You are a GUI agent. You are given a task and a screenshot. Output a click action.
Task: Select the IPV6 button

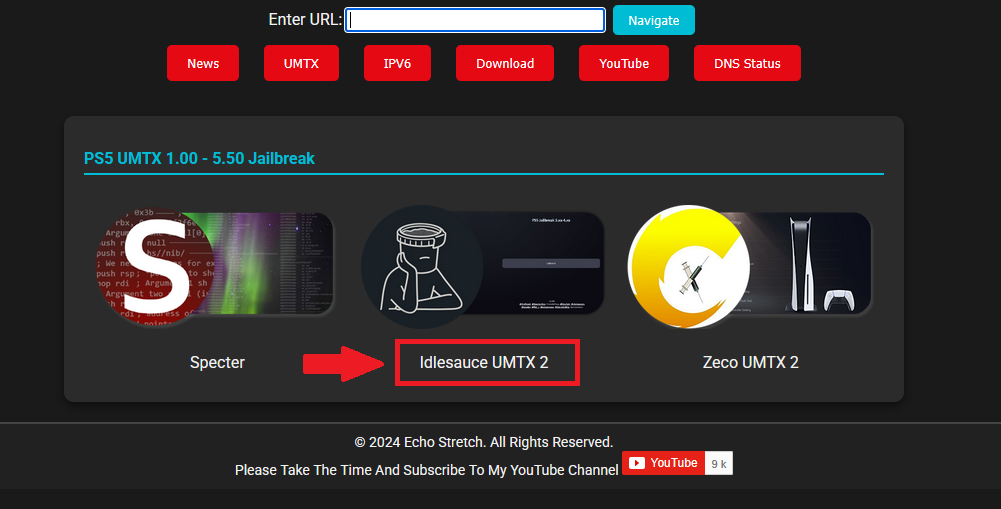(397, 63)
